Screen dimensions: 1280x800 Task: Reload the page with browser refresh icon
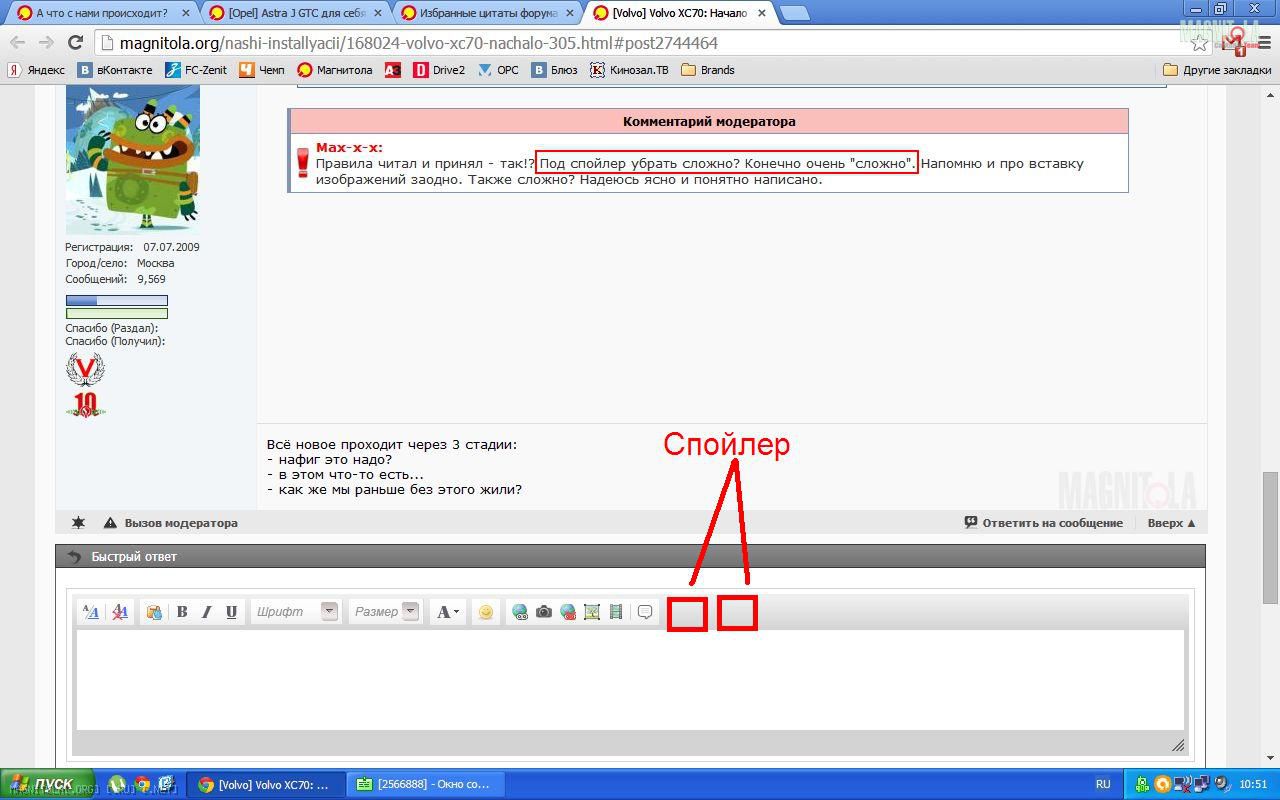click(x=75, y=43)
